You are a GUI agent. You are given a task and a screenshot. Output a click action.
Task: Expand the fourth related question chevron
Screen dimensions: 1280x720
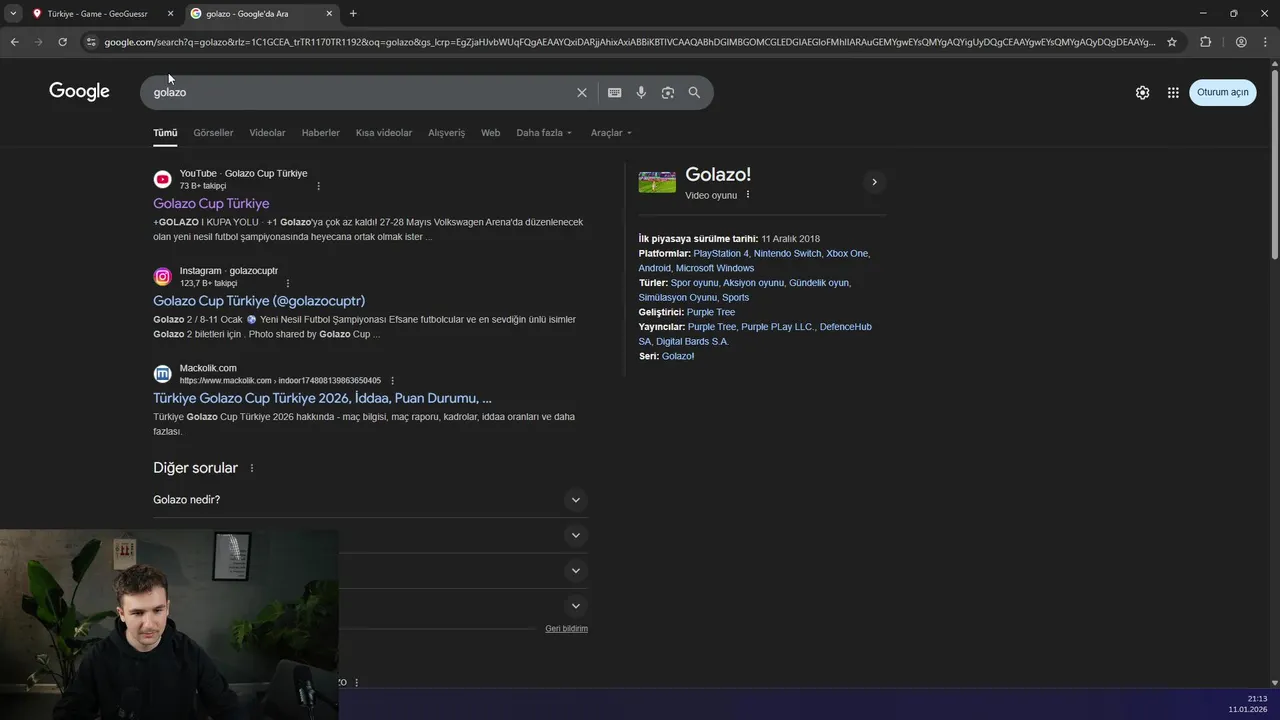point(575,606)
